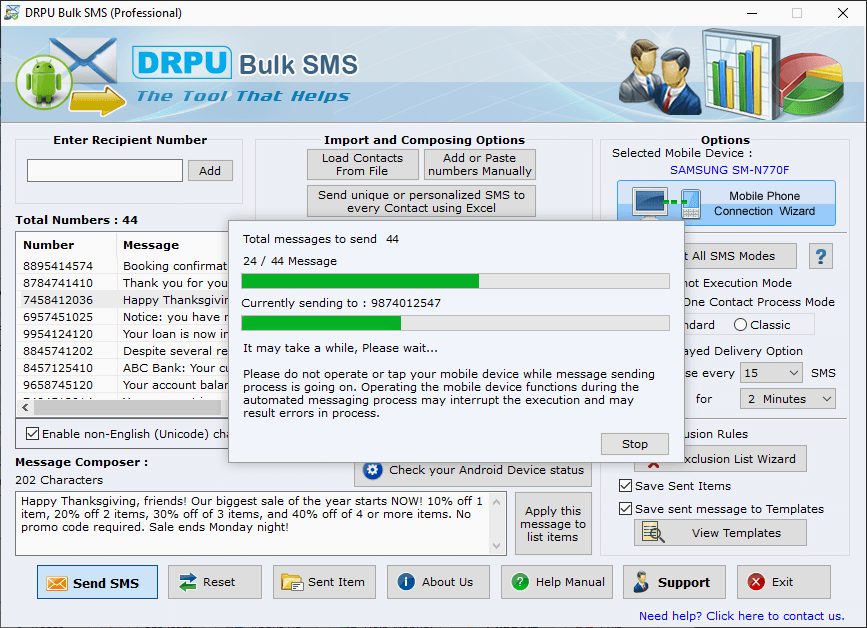Click the Android envelope logo in banner

point(69,76)
